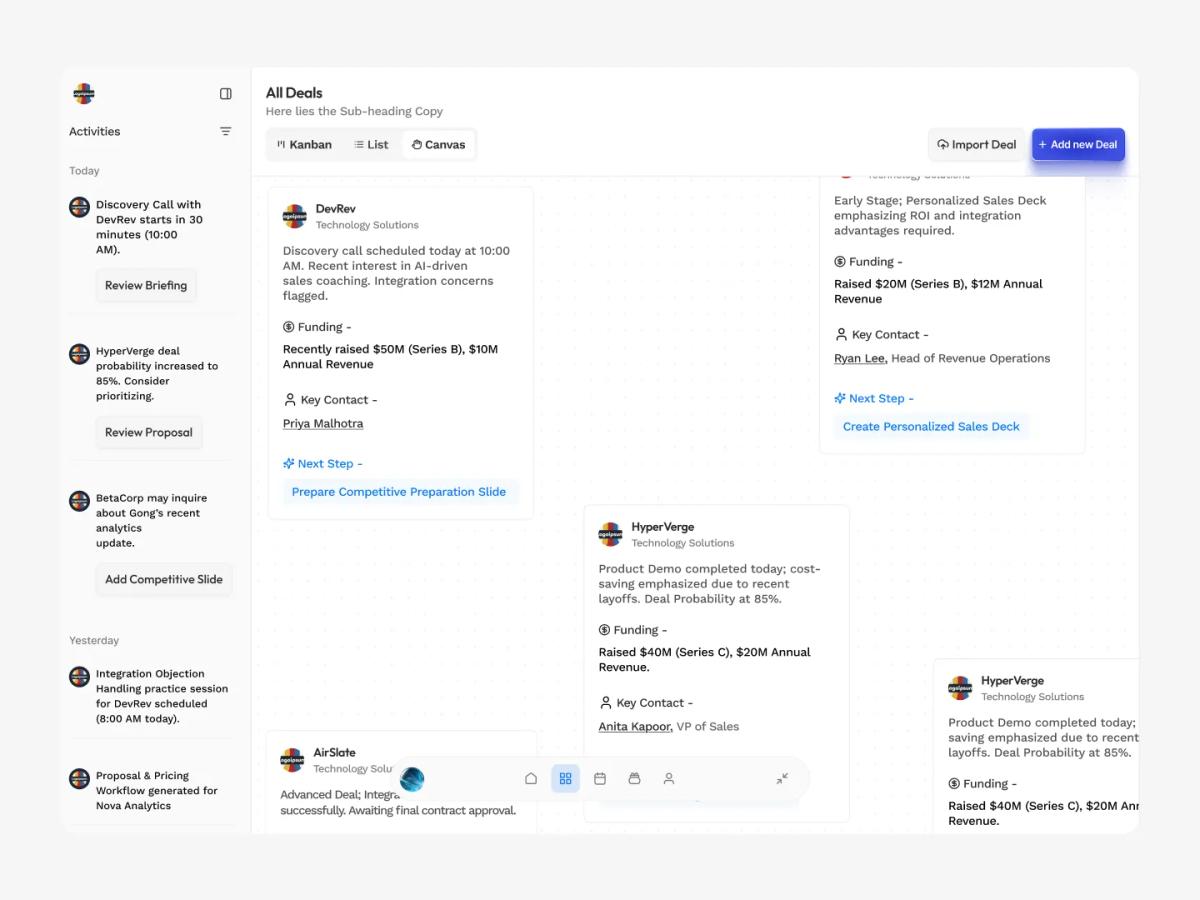Click the Import Deal button
The width and height of the screenshot is (1200, 900).
(976, 145)
